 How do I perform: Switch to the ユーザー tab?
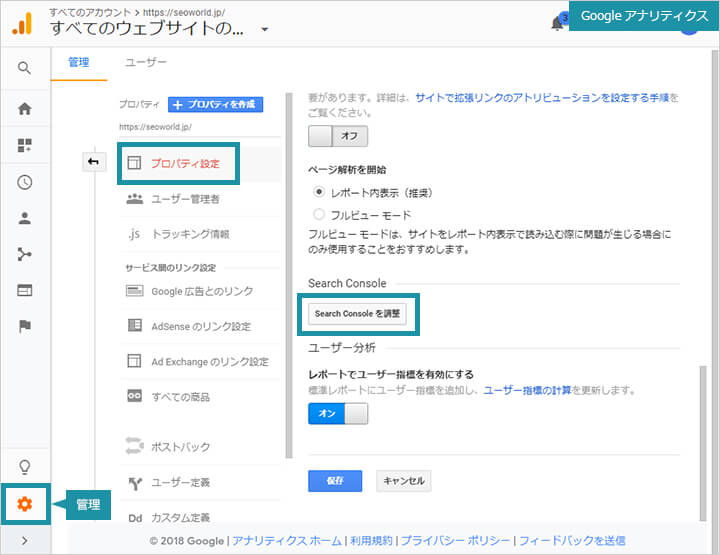tap(146, 62)
